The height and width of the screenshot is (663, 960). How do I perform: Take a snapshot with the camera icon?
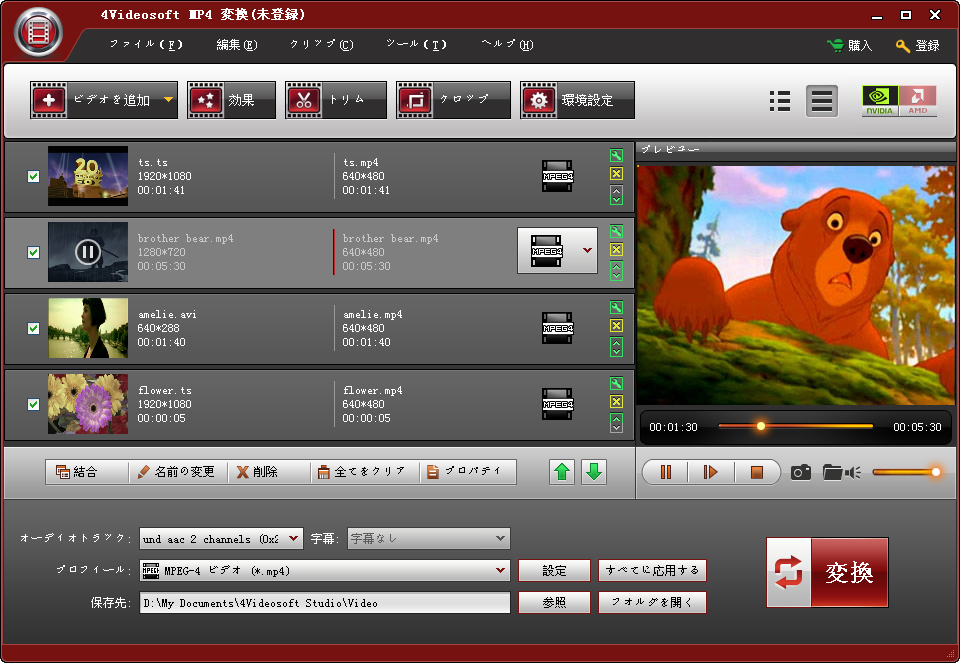coord(800,472)
